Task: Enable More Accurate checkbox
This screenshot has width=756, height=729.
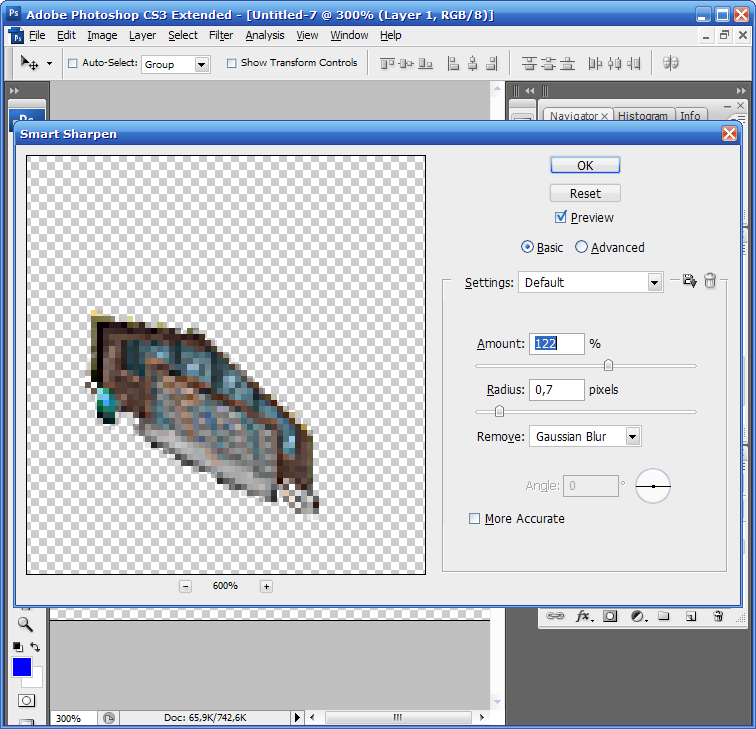Action: (x=474, y=518)
